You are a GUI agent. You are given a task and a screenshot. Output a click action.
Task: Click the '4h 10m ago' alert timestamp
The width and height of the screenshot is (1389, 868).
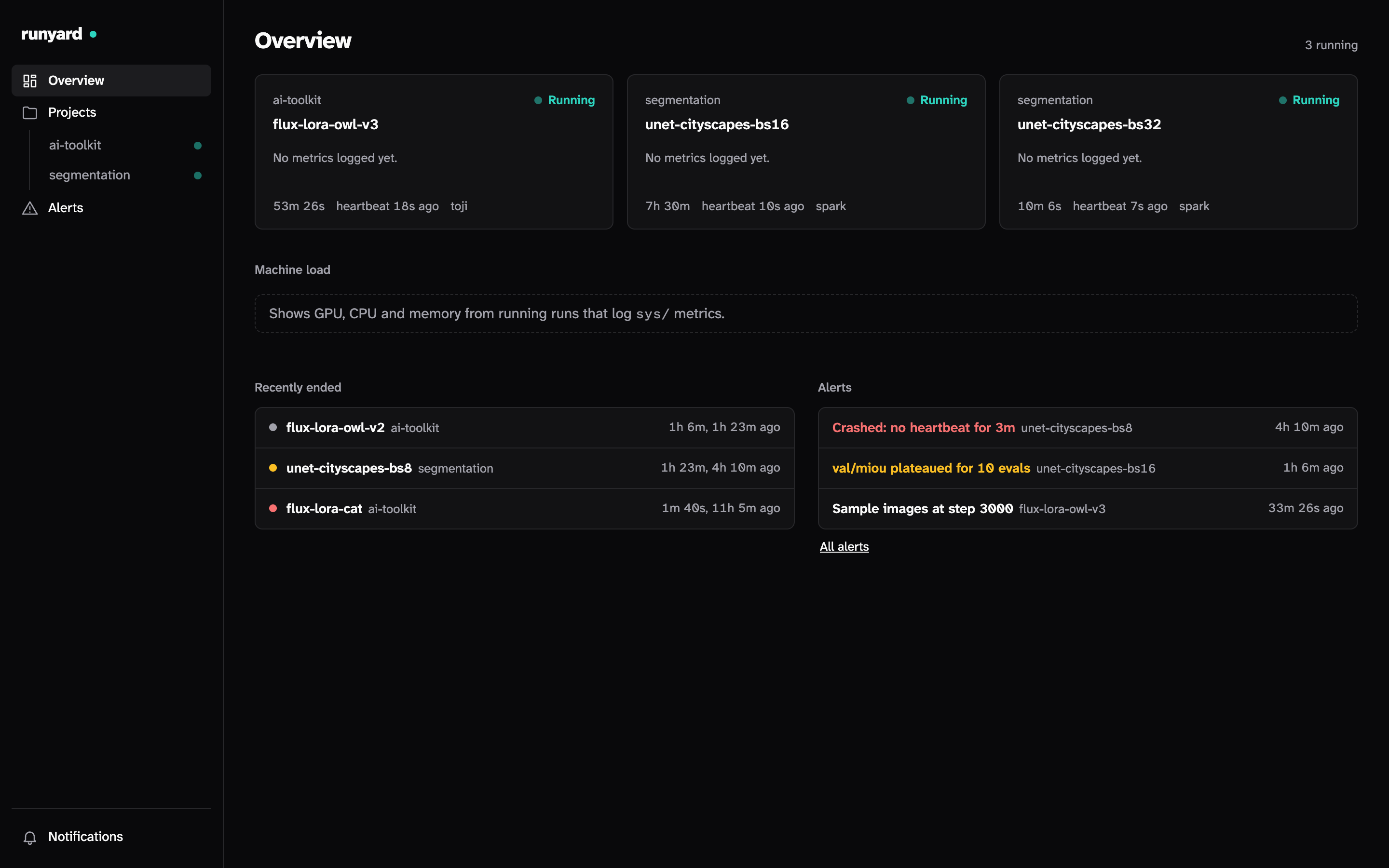[x=1309, y=427]
